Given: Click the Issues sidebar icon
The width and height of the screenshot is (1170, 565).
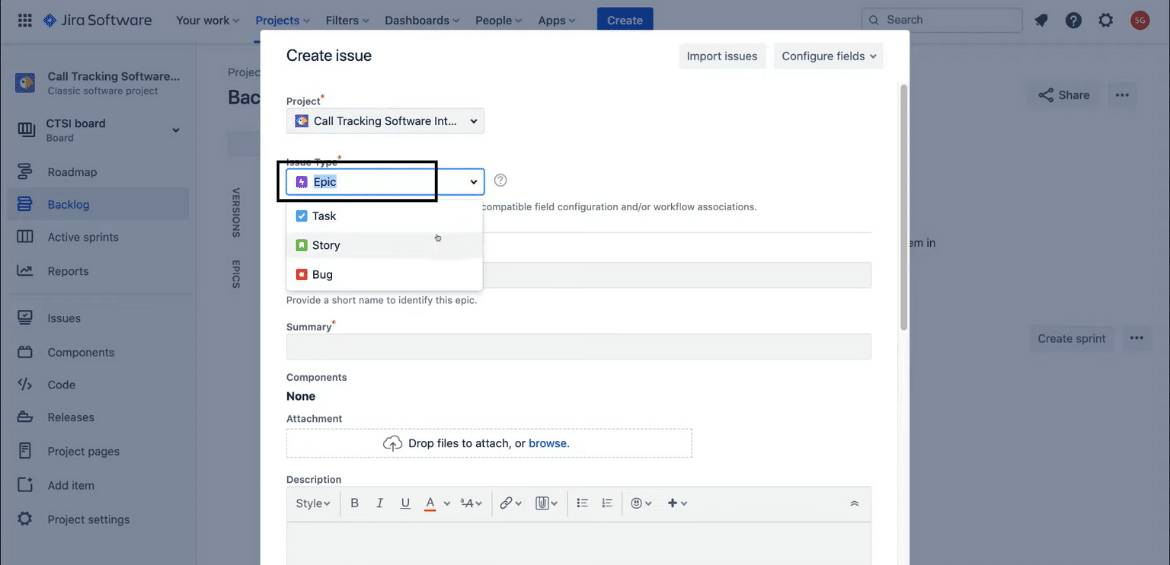Looking at the screenshot, I should [25, 318].
